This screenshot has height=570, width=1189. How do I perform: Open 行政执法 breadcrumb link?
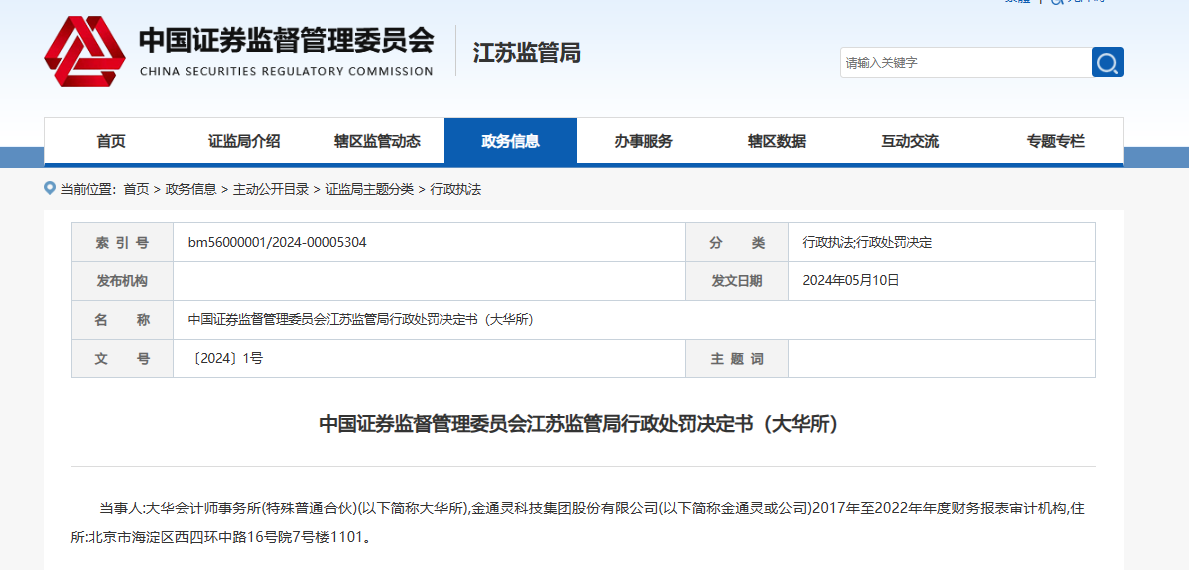[x=456, y=189]
